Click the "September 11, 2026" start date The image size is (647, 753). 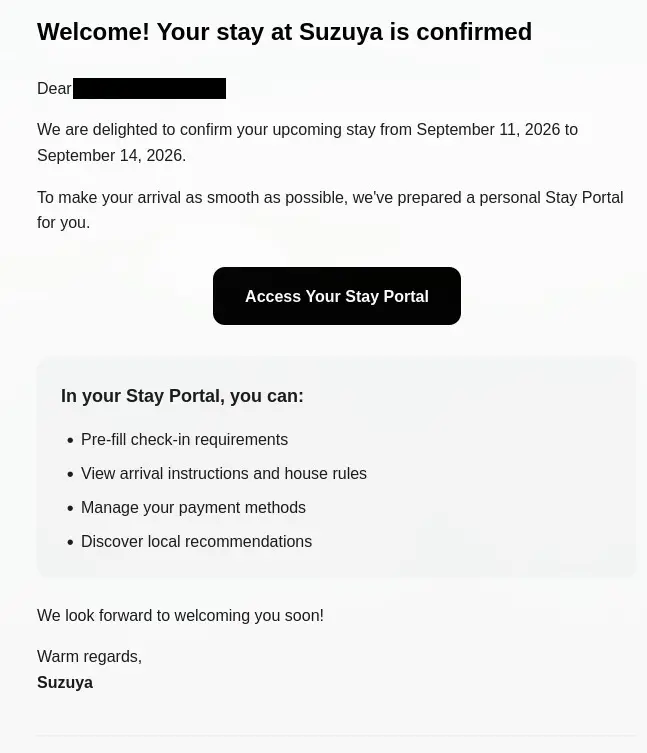[x=488, y=130]
